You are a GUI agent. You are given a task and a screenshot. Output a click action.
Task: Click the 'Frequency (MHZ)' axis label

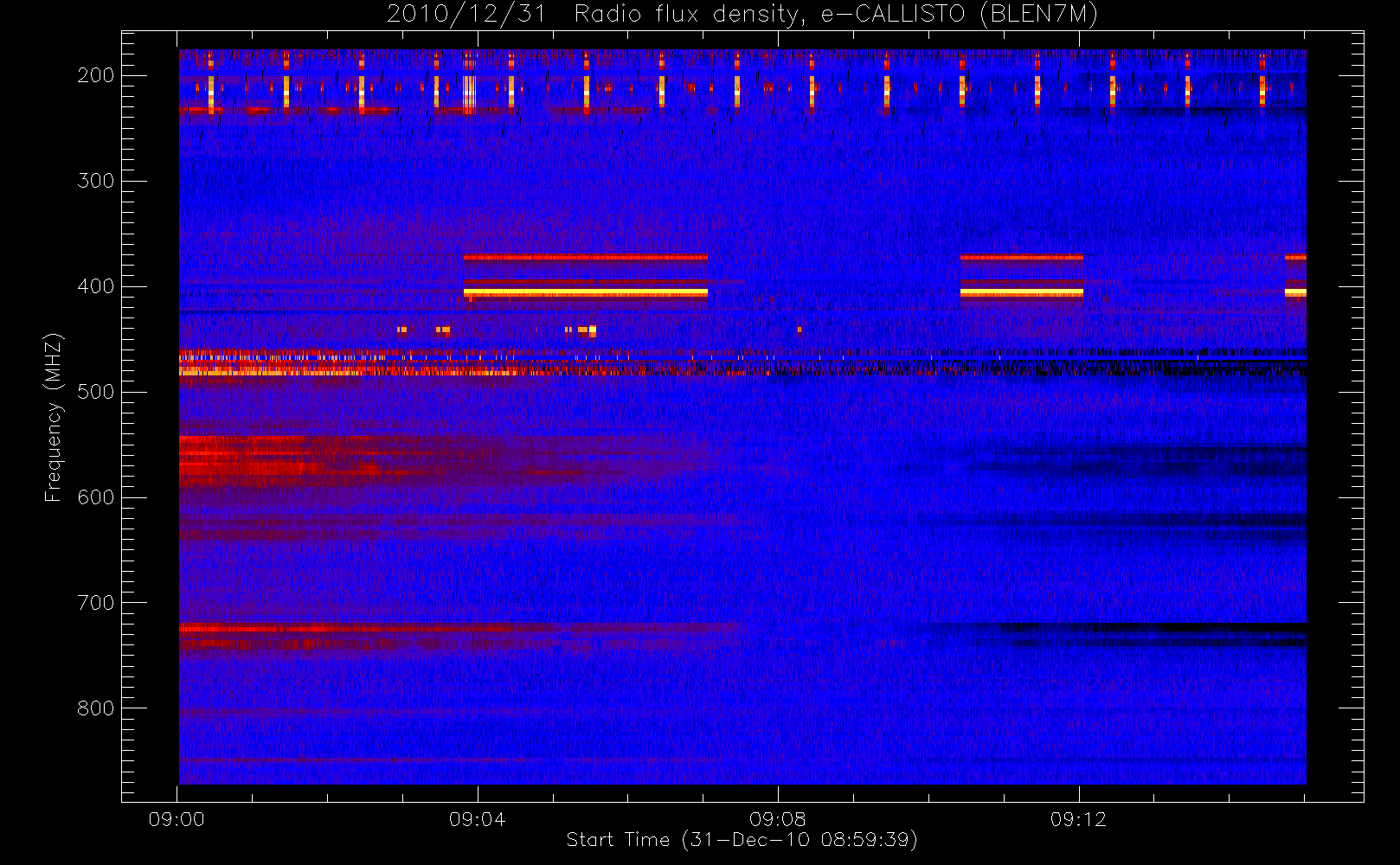pos(54,417)
